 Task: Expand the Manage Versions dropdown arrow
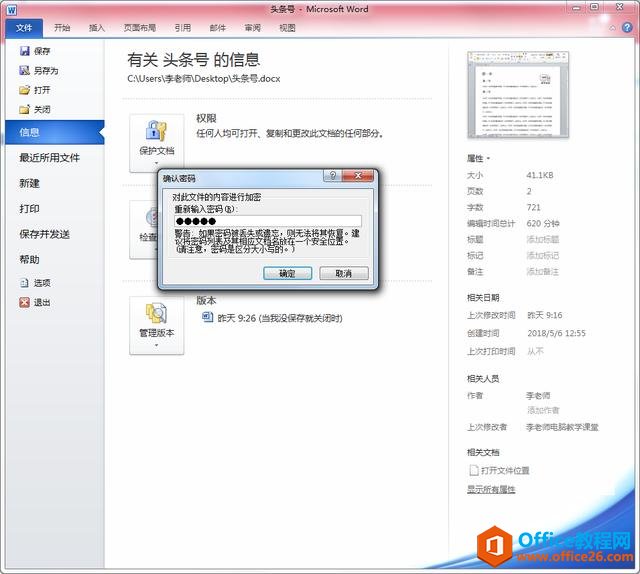tap(157, 346)
